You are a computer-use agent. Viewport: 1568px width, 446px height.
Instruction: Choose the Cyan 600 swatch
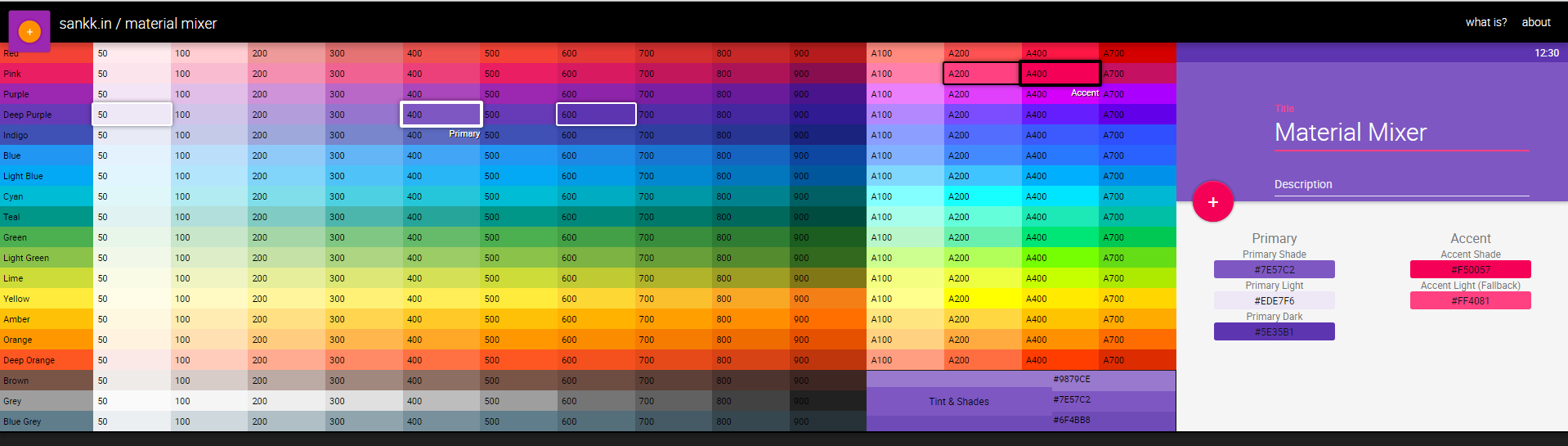pos(596,196)
